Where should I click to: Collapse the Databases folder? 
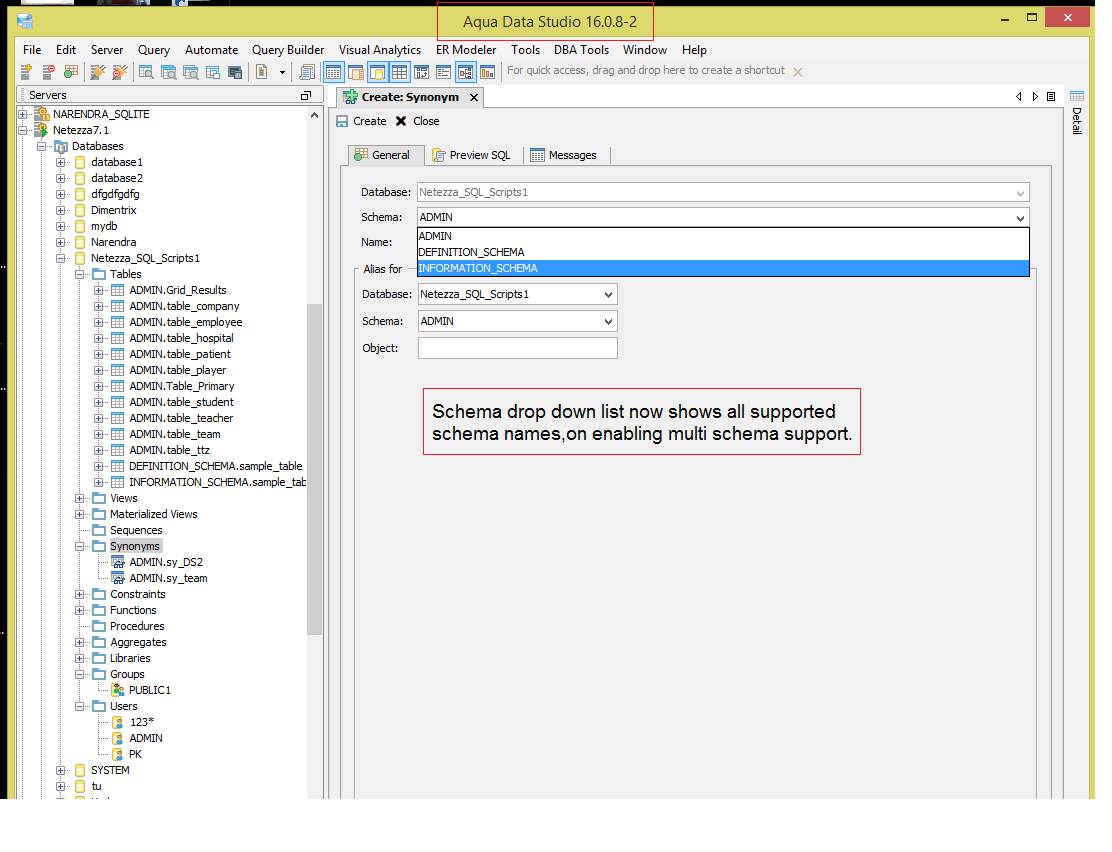point(42,146)
